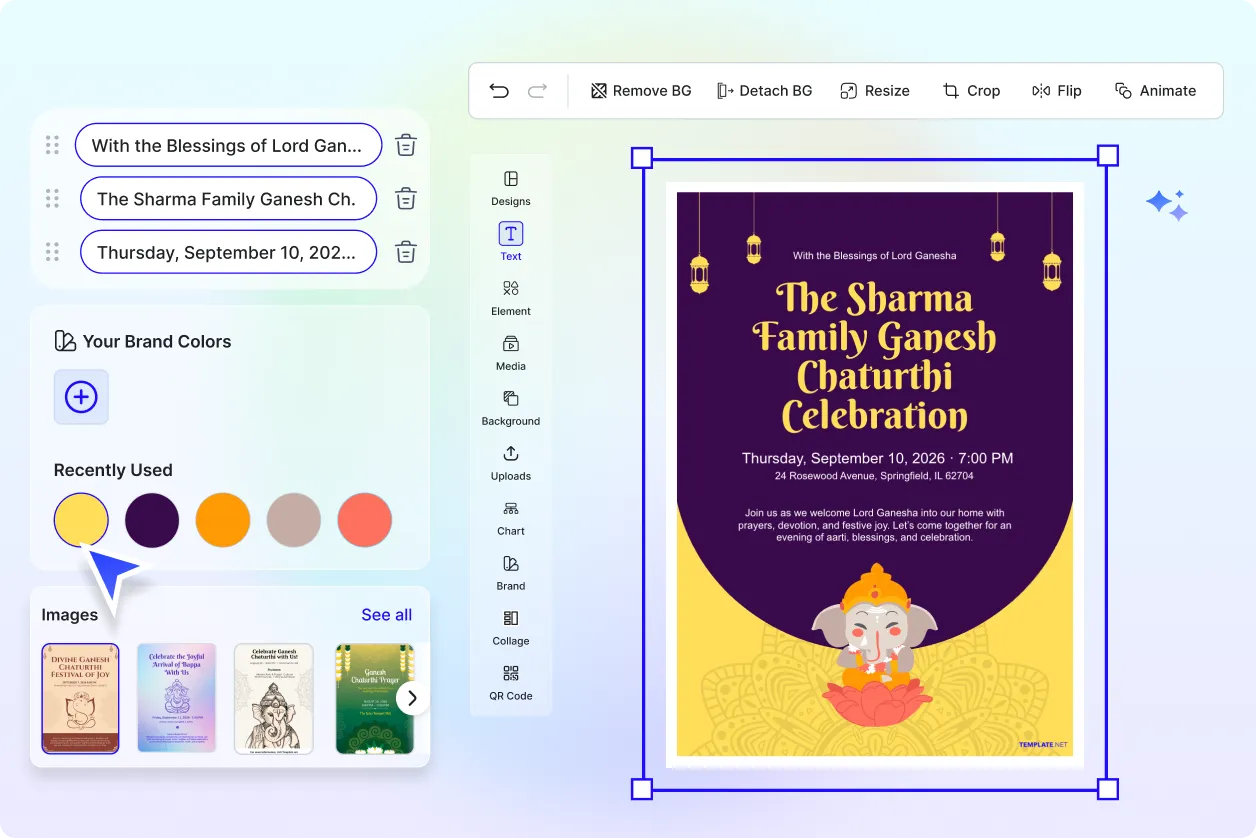Expand more image templates with the arrow
This screenshot has height=838, width=1256.
pyautogui.click(x=411, y=698)
